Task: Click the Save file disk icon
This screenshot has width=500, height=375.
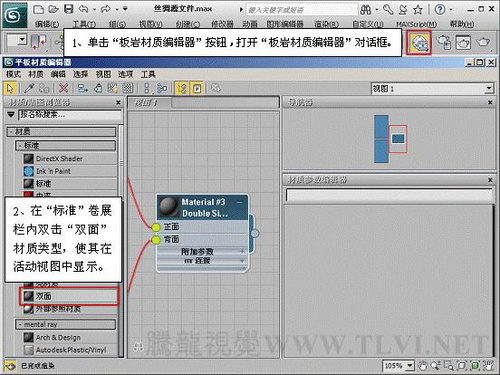Action: tap(68, 9)
